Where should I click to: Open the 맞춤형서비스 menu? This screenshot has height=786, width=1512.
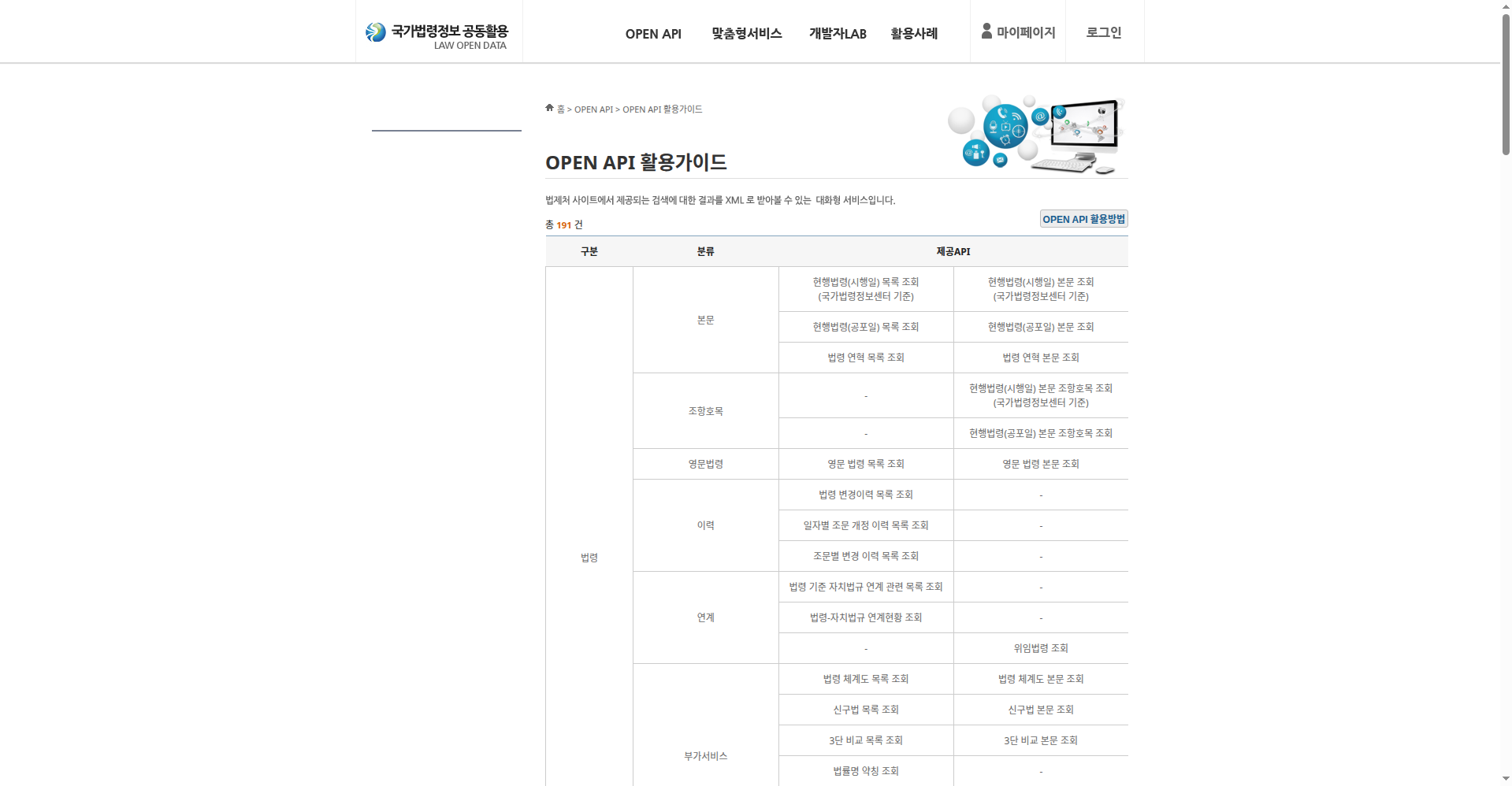pyautogui.click(x=747, y=33)
